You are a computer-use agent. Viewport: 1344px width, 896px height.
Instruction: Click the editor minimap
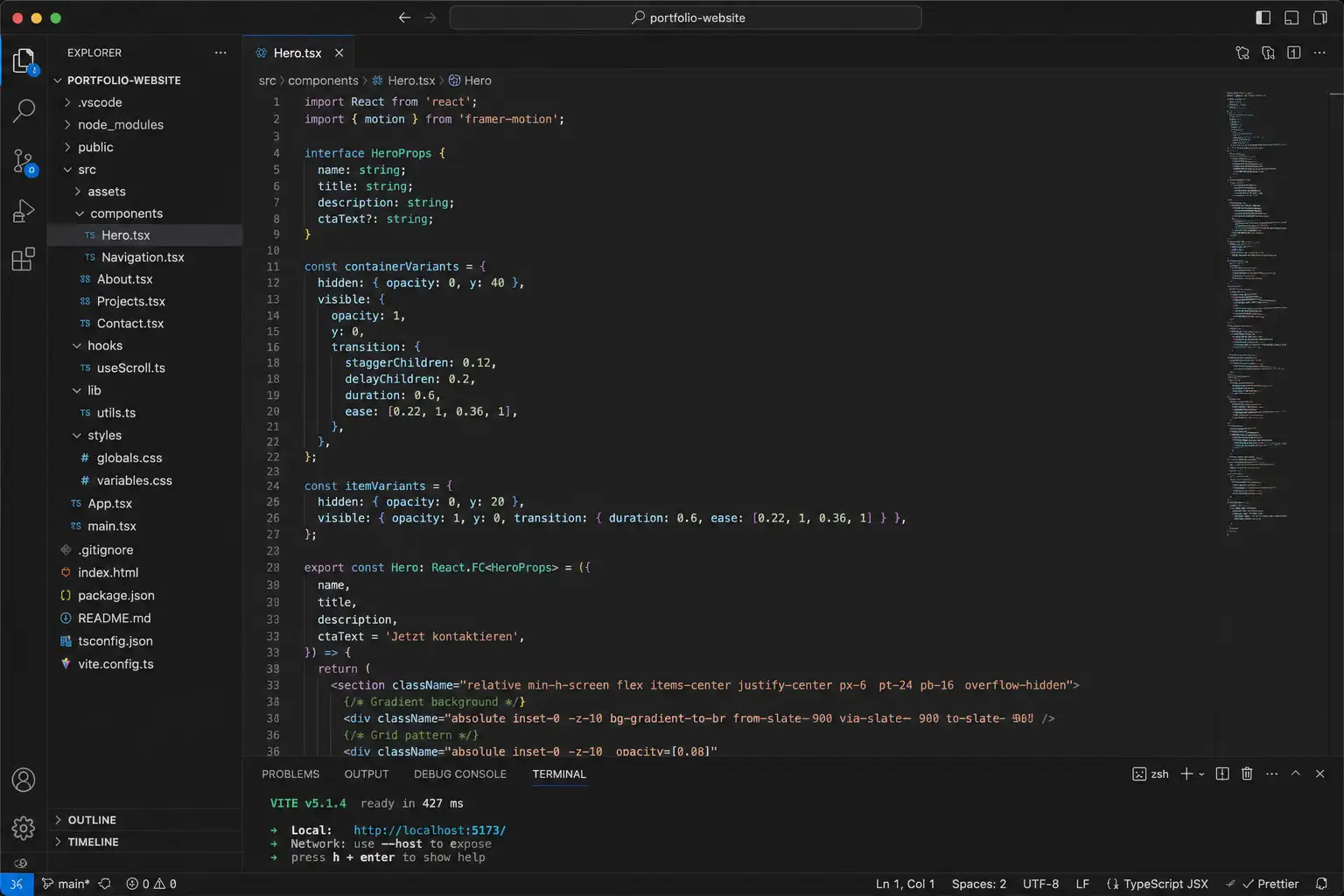tap(1257, 313)
